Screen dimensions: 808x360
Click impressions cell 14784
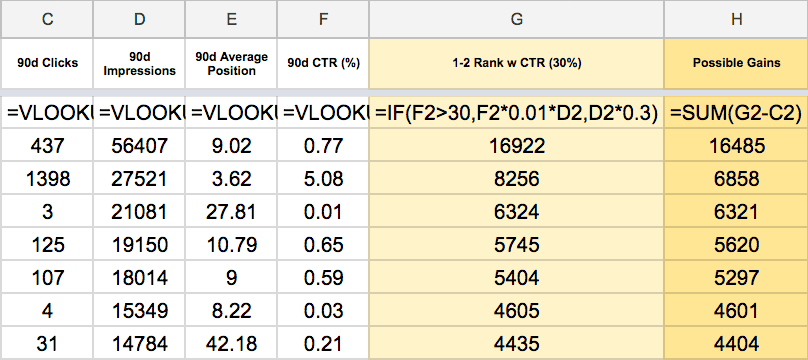click(x=139, y=342)
